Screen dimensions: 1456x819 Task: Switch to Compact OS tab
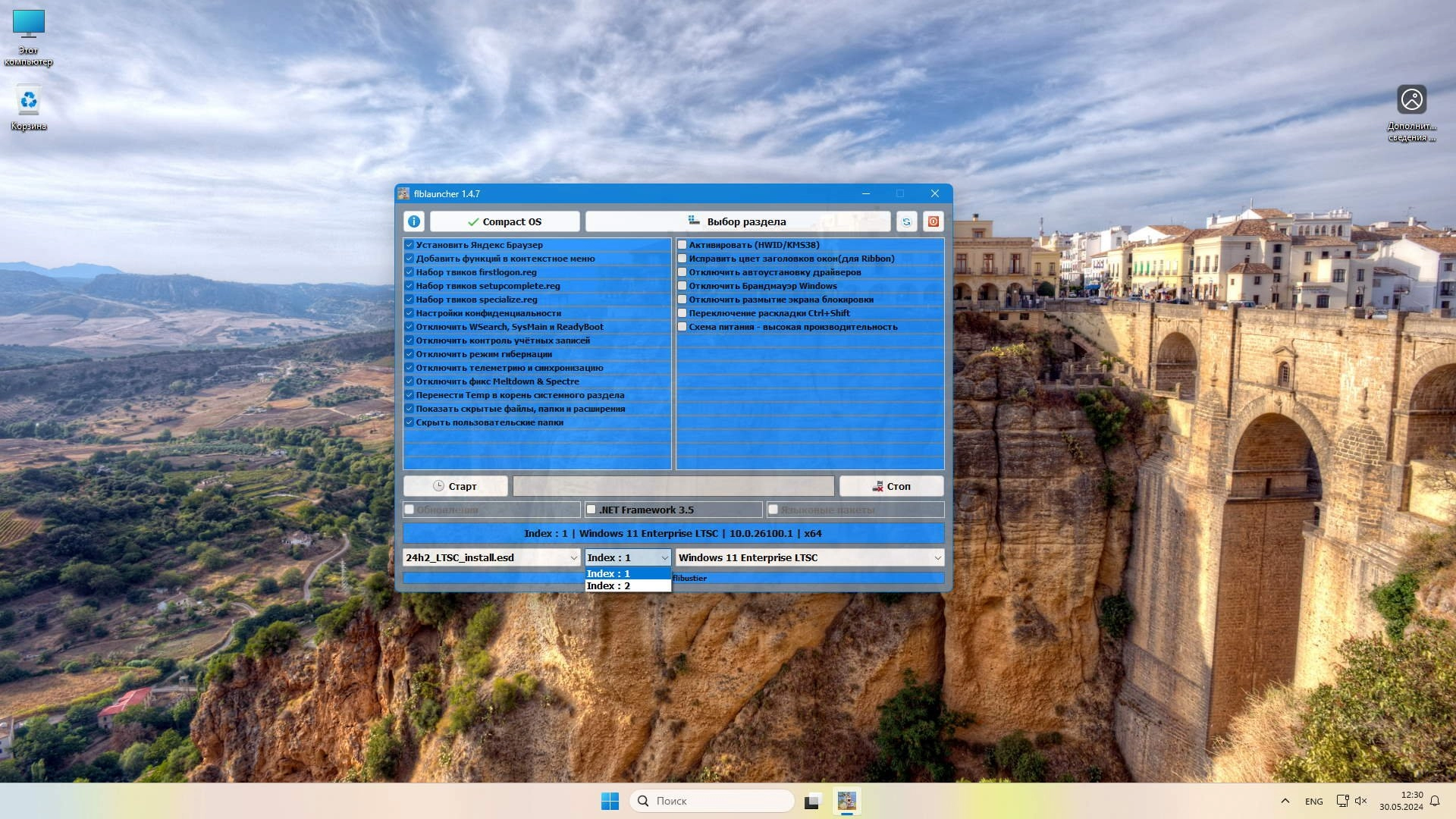pos(504,221)
